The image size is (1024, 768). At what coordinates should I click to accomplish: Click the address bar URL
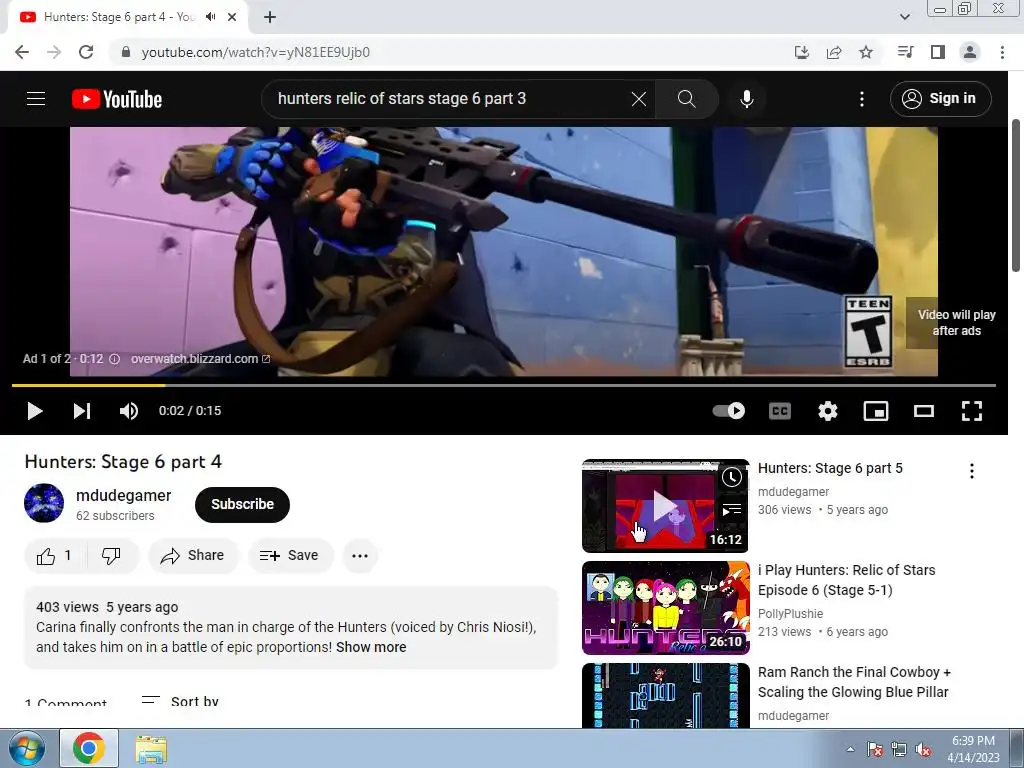255,52
